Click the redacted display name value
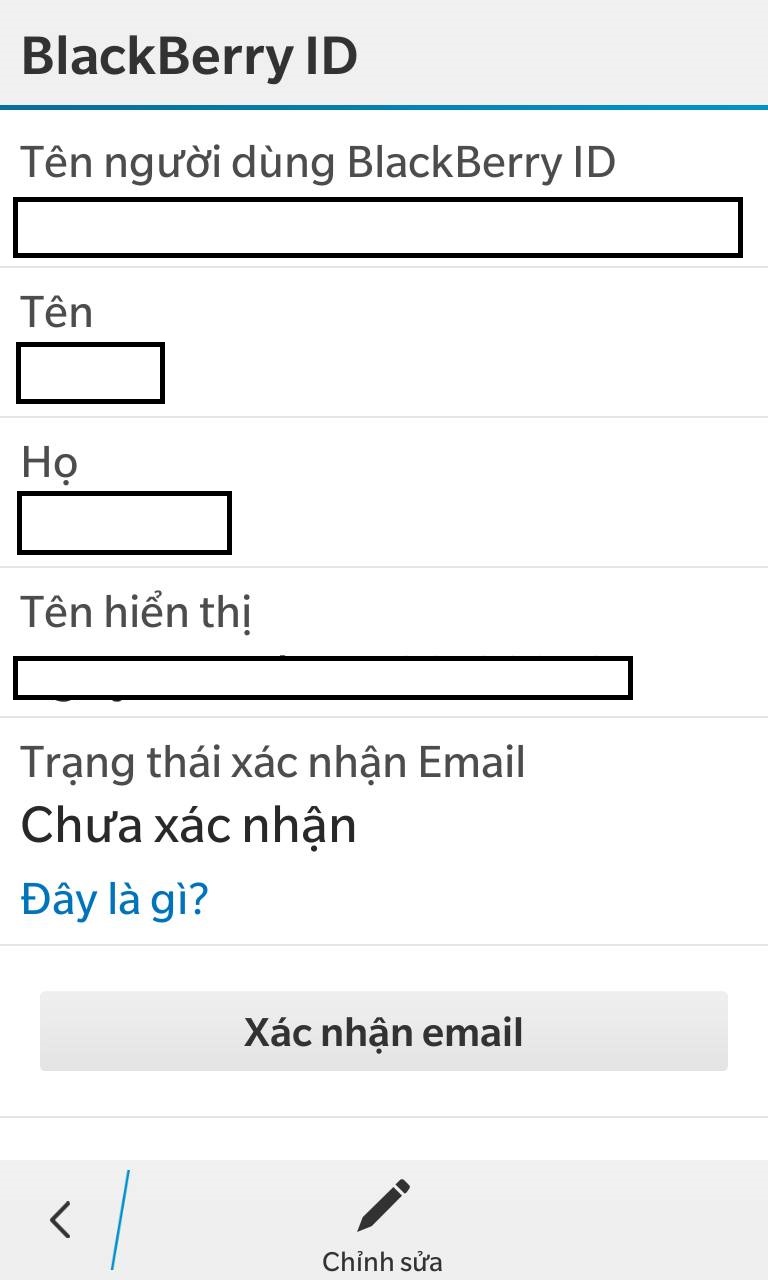 point(323,678)
